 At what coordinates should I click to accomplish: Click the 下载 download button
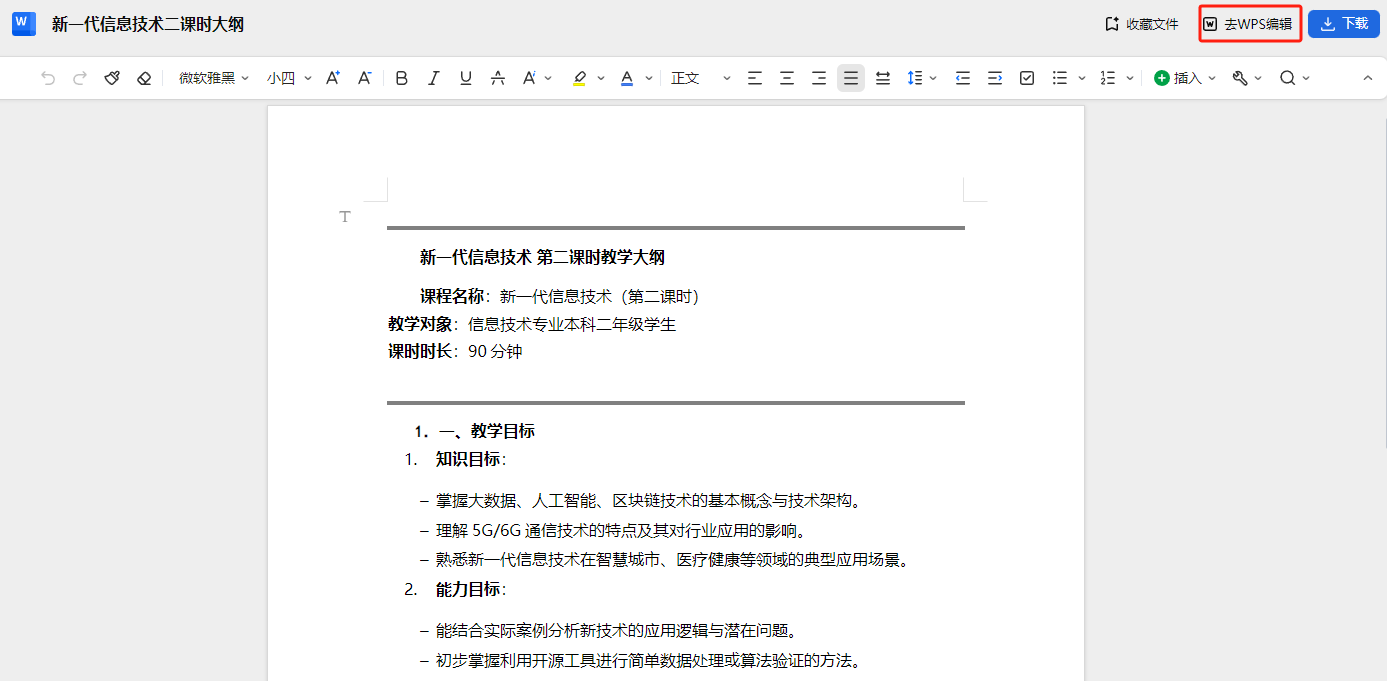[x=1343, y=24]
